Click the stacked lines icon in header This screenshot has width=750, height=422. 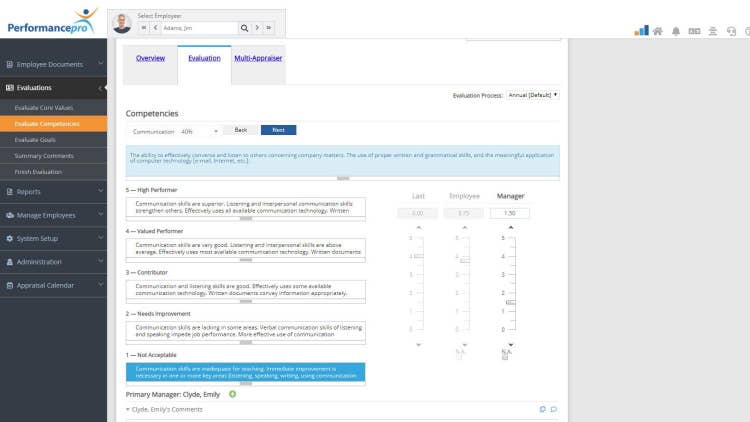(713, 31)
